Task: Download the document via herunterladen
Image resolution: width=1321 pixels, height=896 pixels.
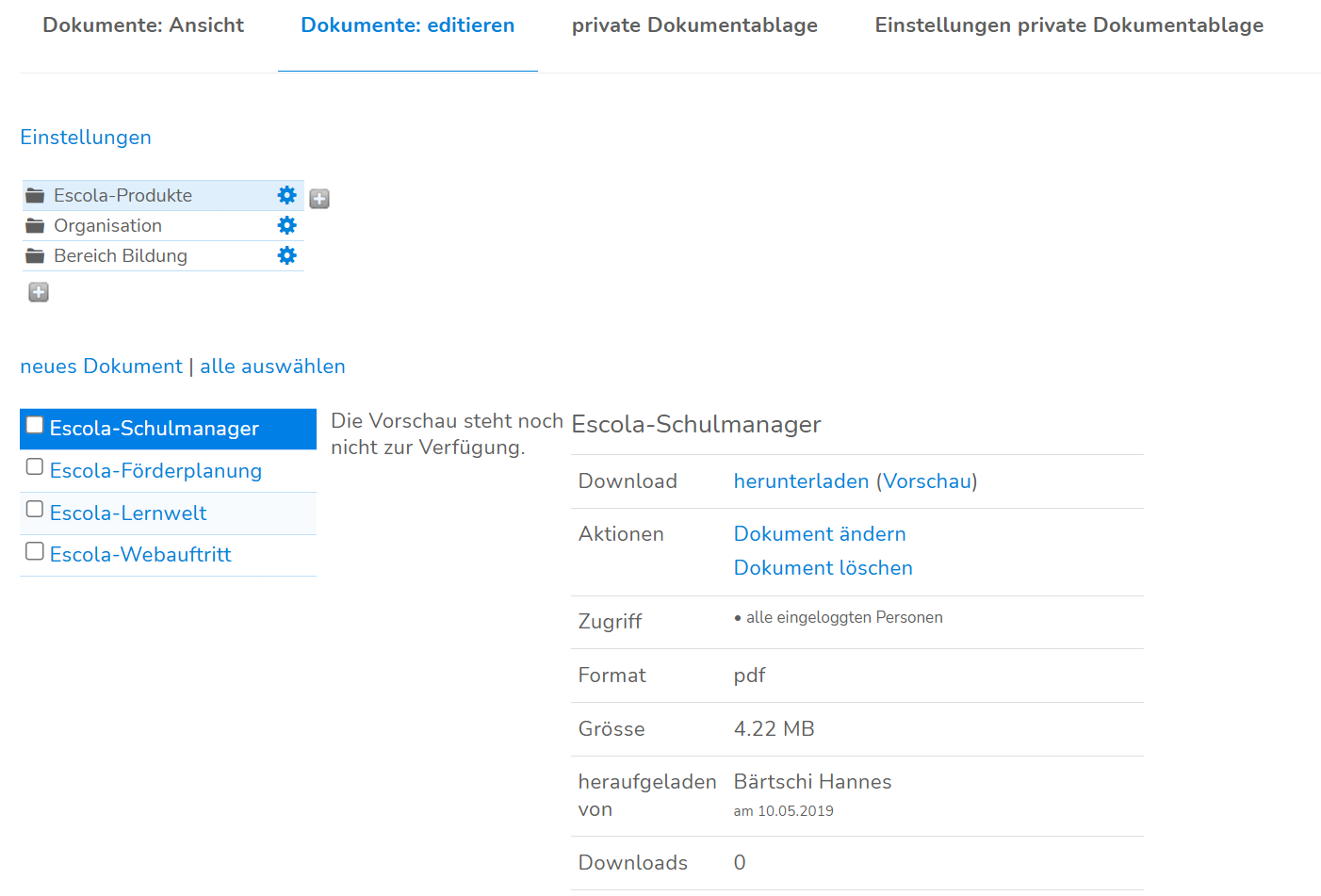Action: (x=801, y=481)
